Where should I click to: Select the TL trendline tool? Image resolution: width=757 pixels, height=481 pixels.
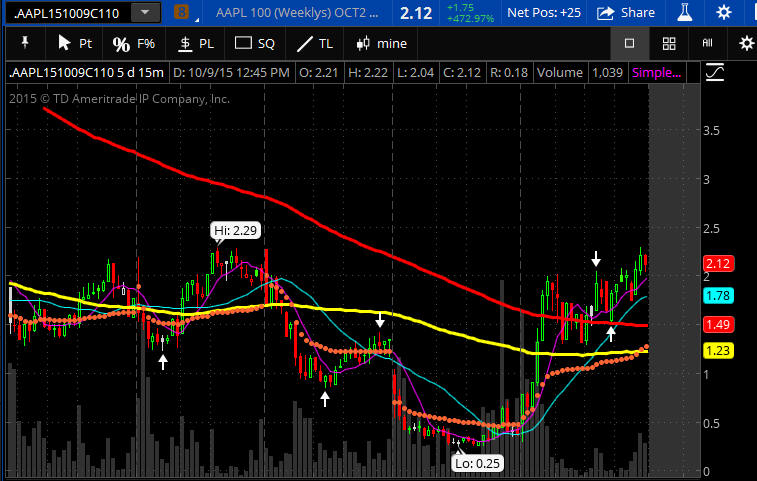[315, 44]
